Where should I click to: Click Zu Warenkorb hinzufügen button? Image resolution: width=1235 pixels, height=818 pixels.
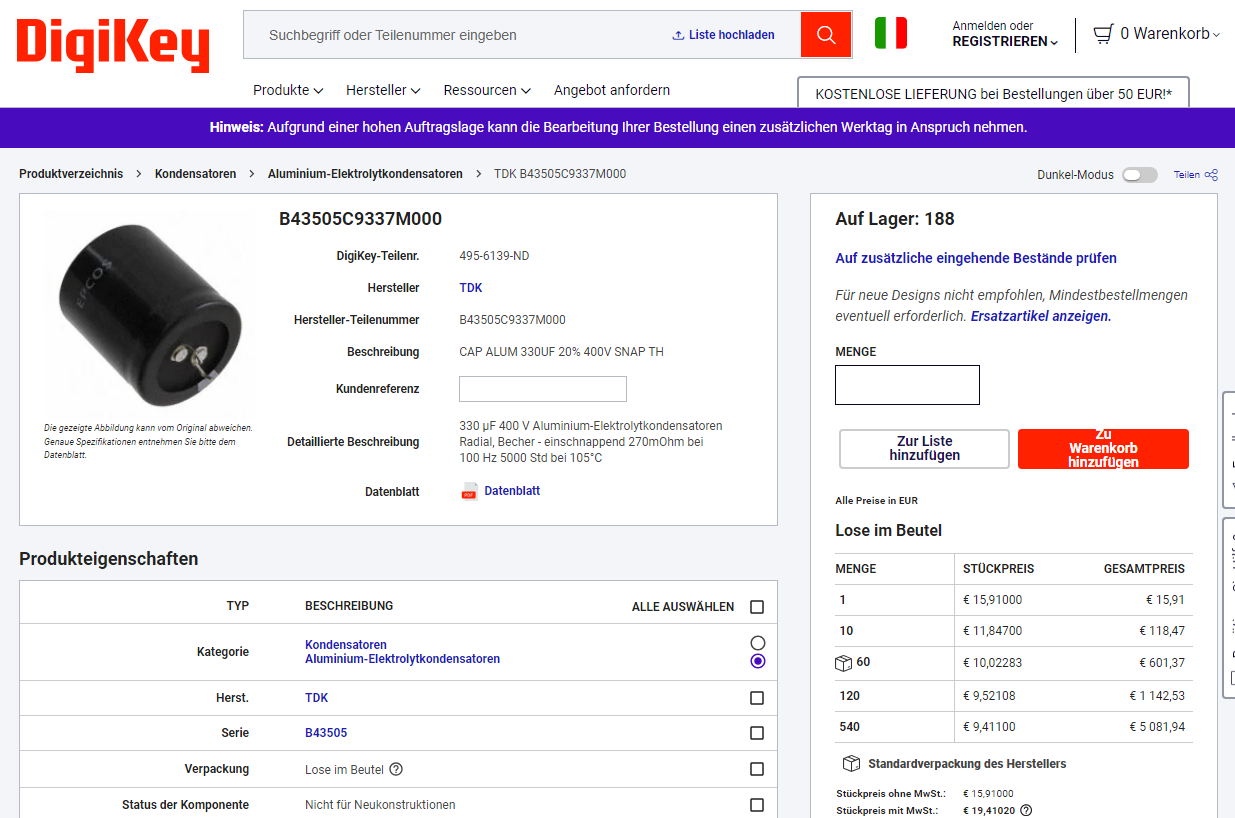tap(1103, 449)
